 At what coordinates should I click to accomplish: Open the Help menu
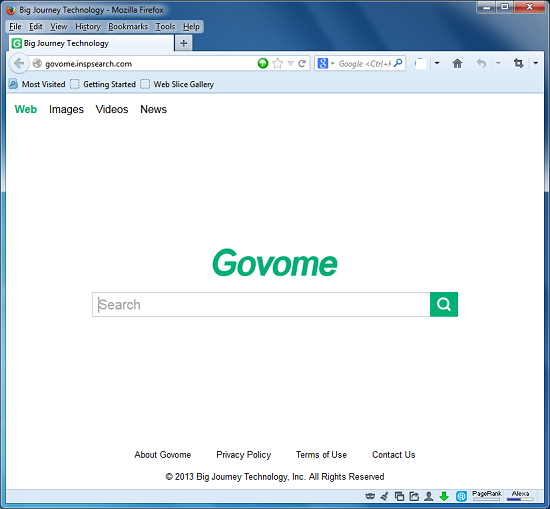(191, 27)
